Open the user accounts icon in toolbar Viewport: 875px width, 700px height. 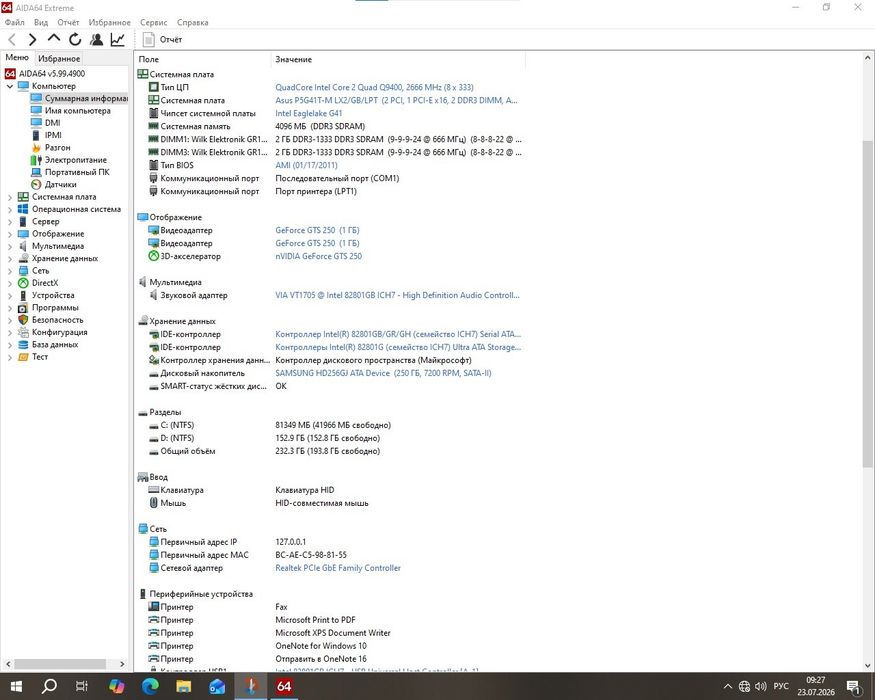click(97, 40)
